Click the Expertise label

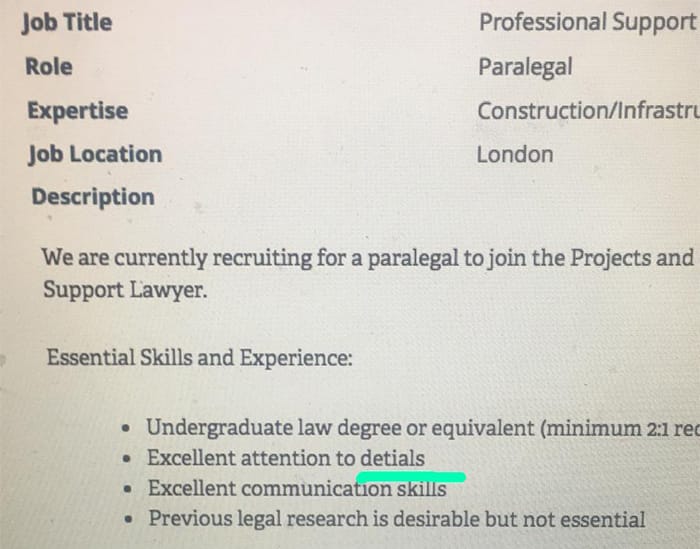pyautogui.click(x=78, y=111)
